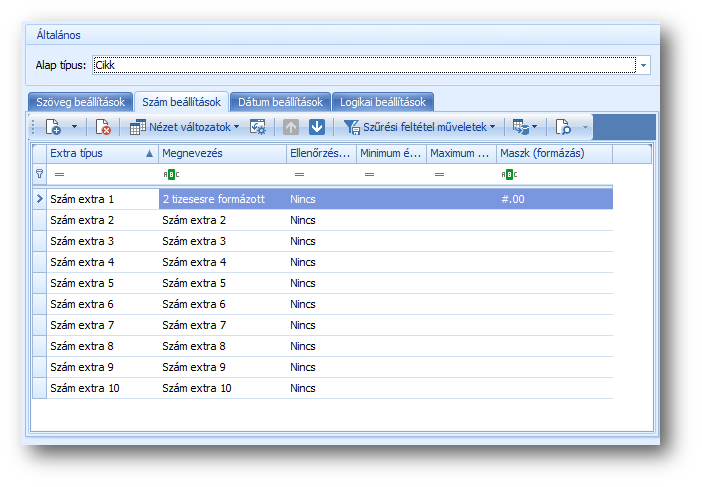702x487 pixels.
Task: Sort by the Extra típus column header
Action: coord(101,153)
